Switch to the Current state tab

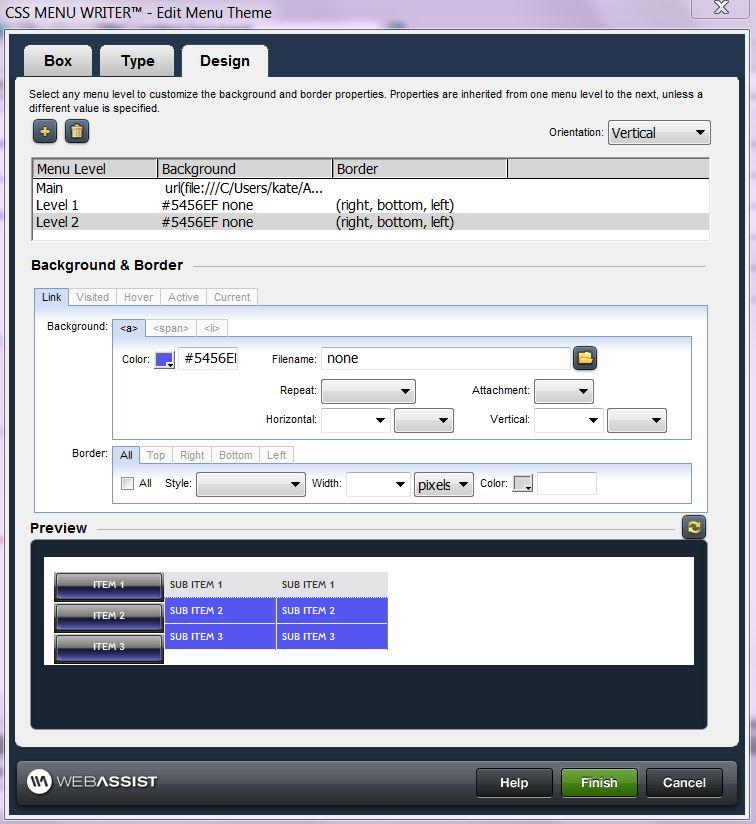point(232,297)
